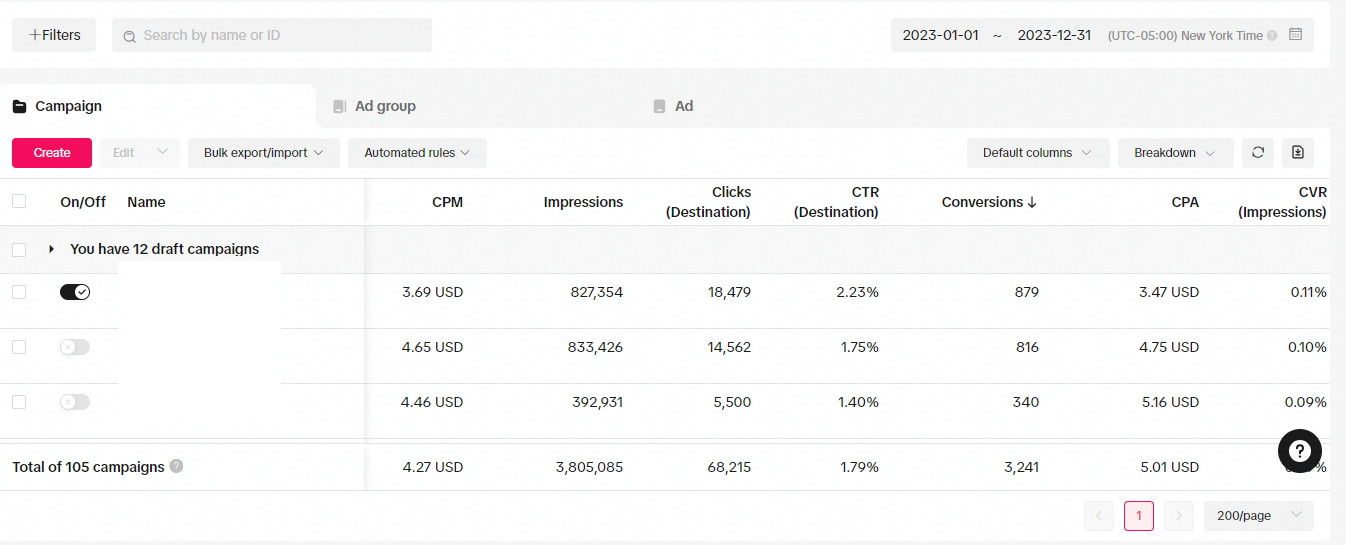
Task: Click the start date 2023-01-01
Action: tap(940, 35)
